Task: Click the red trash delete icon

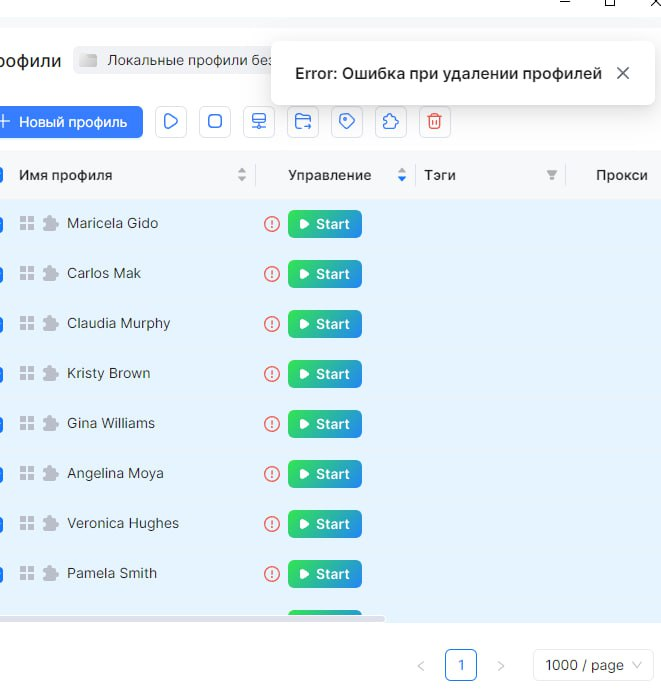Action: [x=434, y=122]
